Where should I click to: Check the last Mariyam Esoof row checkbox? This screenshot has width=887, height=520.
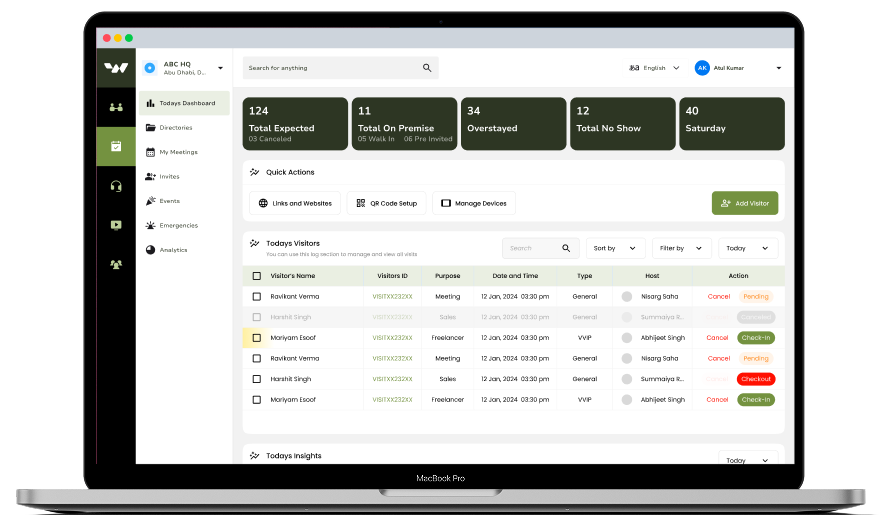point(257,400)
